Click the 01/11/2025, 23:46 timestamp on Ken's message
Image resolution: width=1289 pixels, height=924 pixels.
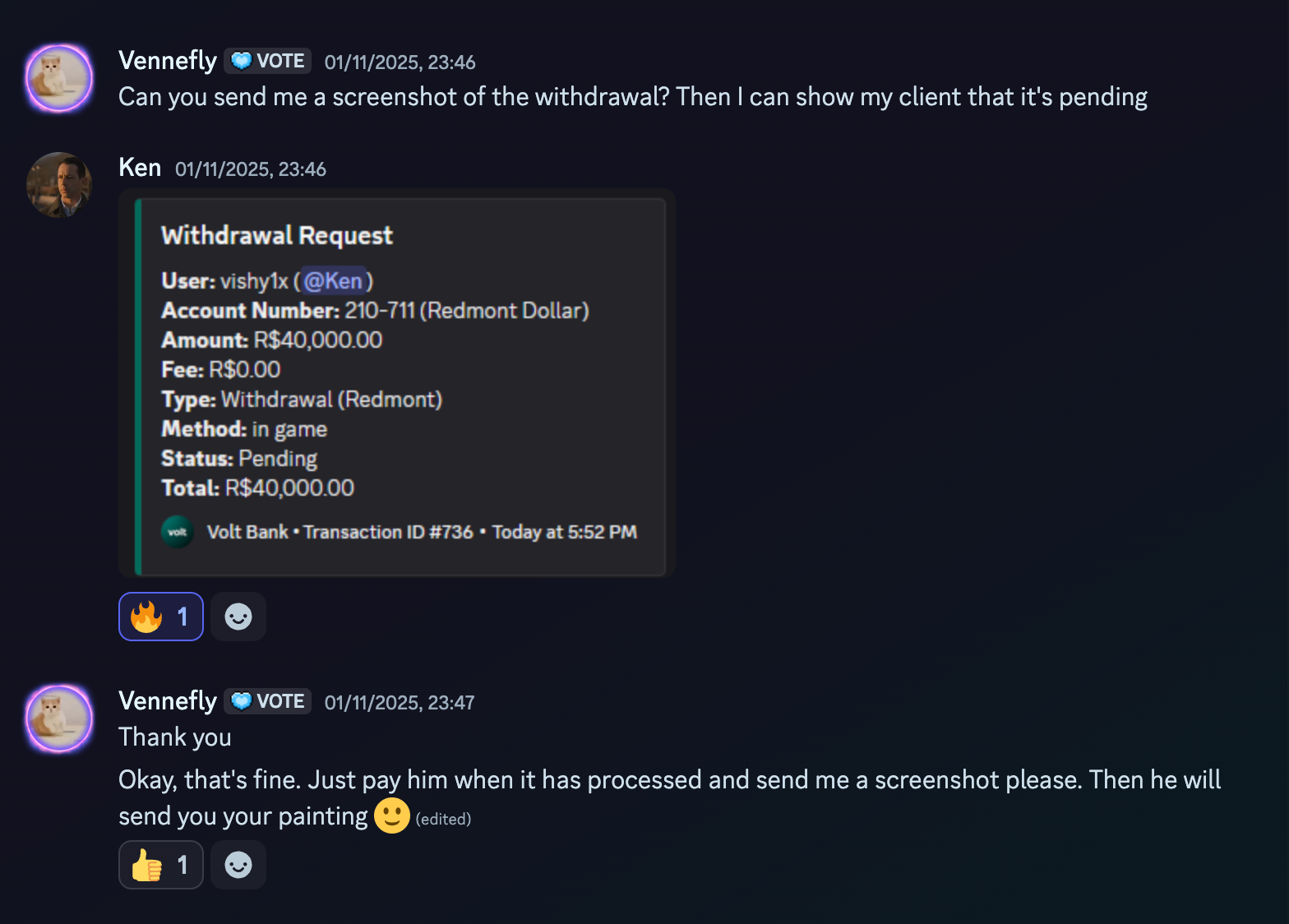(250, 169)
